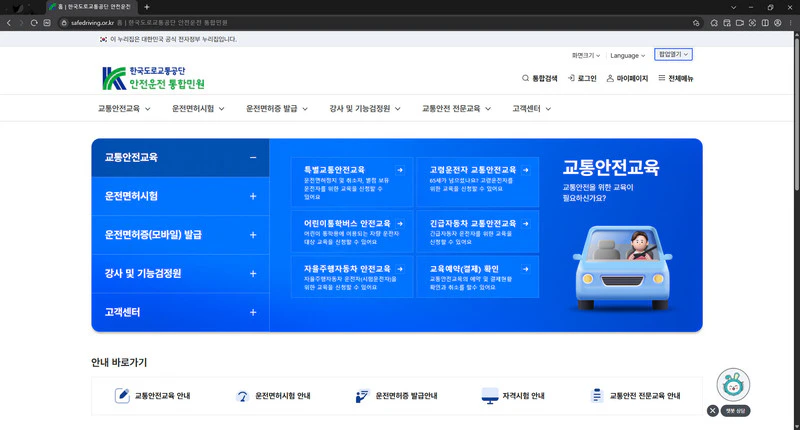The width and height of the screenshot is (800, 430).
Task: Click the '안내 바로가기' heading text
Action: (x=119, y=363)
